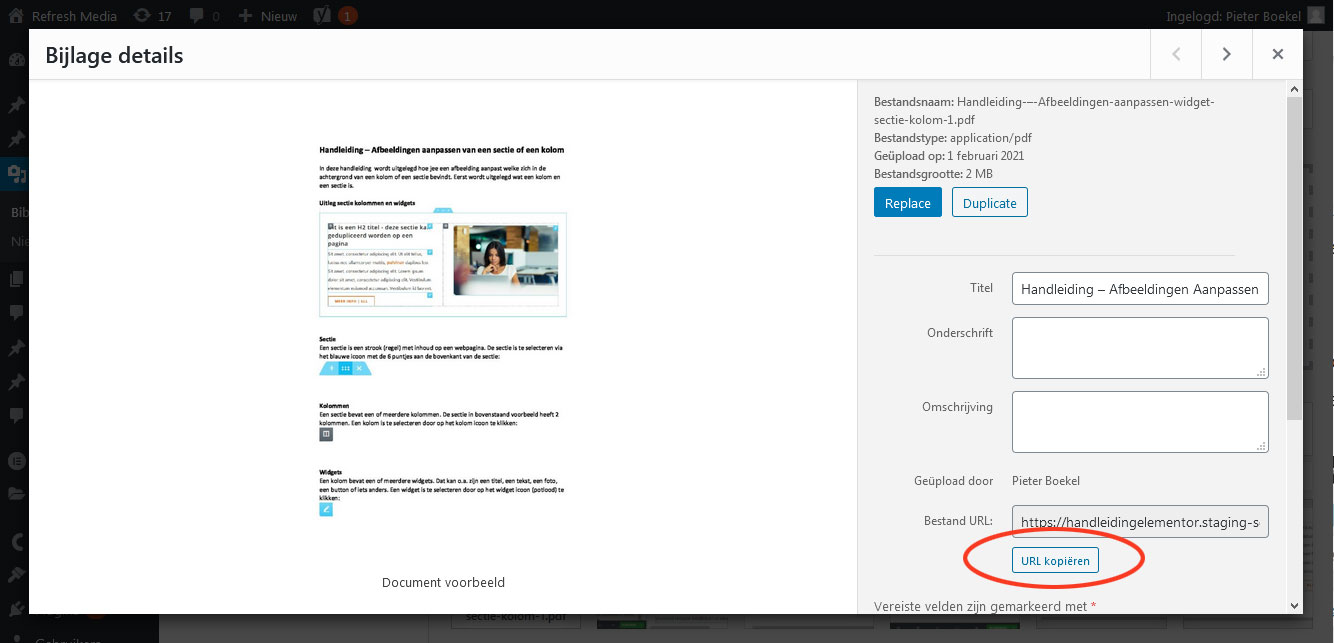The width and height of the screenshot is (1334, 643).
Task: Go to the next attachment arrow
Action: pyautogui.click(x=1226, y=55)
